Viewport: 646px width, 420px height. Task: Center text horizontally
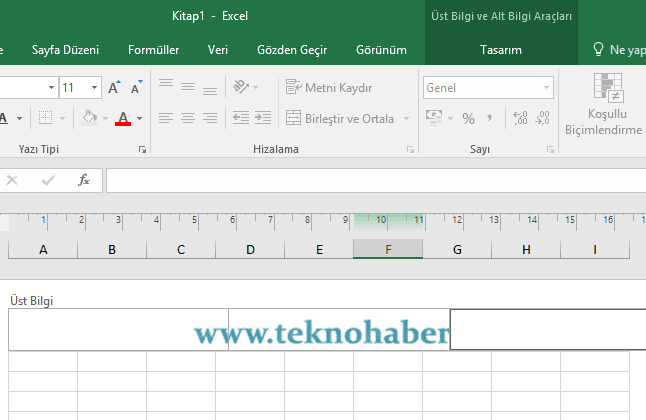click(x=188, y=118)
